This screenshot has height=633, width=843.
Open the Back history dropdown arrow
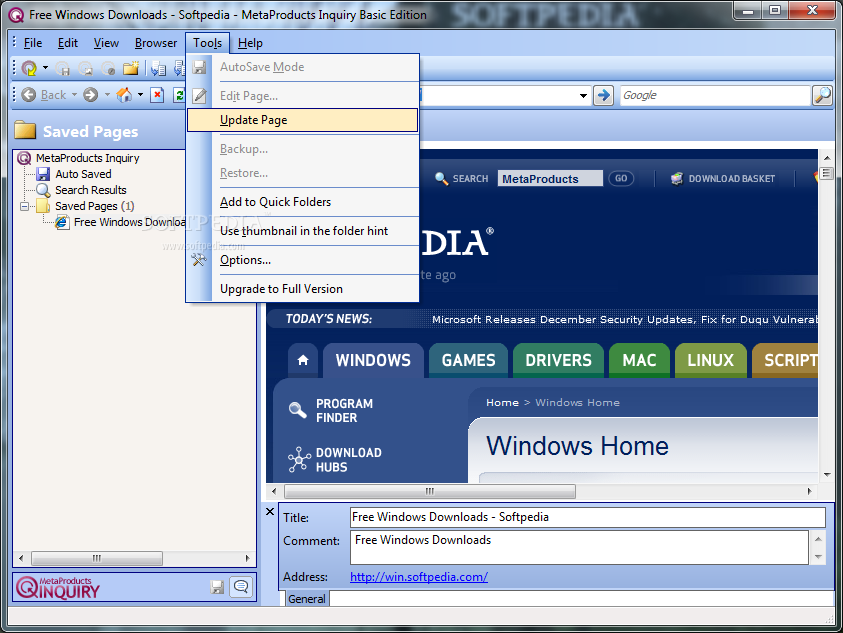point(75,95)
